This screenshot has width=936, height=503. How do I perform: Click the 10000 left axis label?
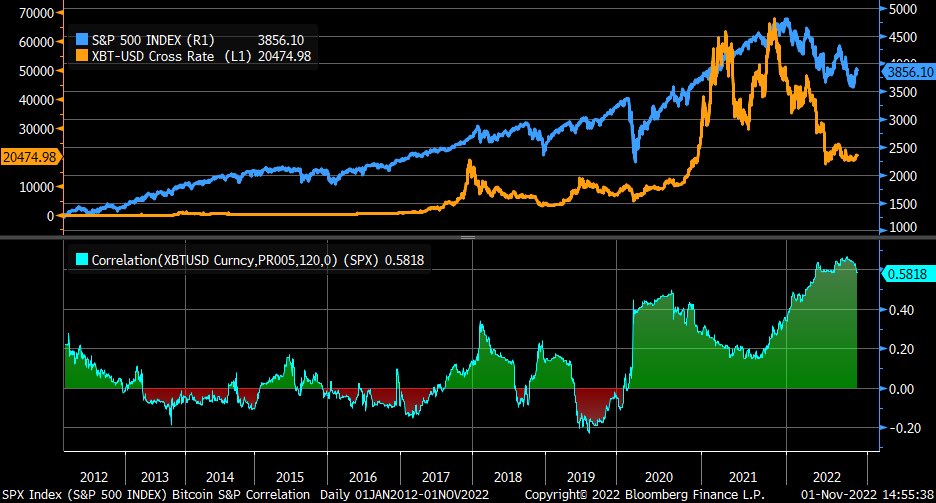(x=37, y=187)
